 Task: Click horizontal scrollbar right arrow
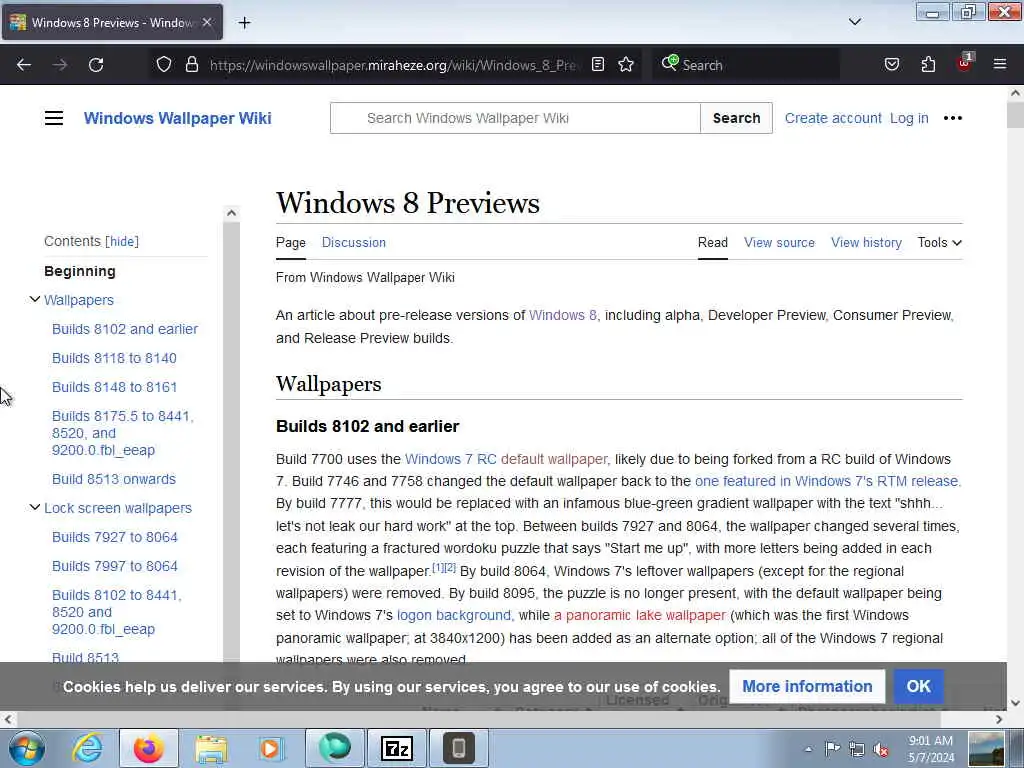(x=999, y=719)
